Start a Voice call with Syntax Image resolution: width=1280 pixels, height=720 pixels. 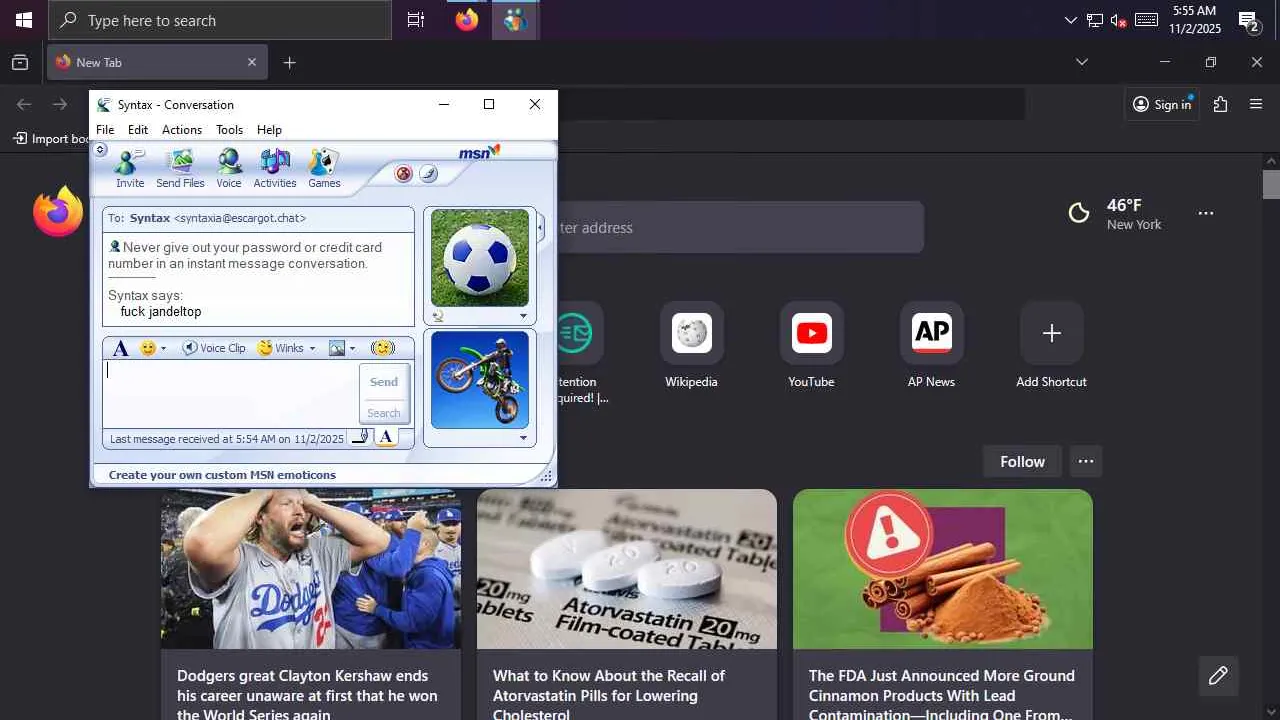(229, 168)
